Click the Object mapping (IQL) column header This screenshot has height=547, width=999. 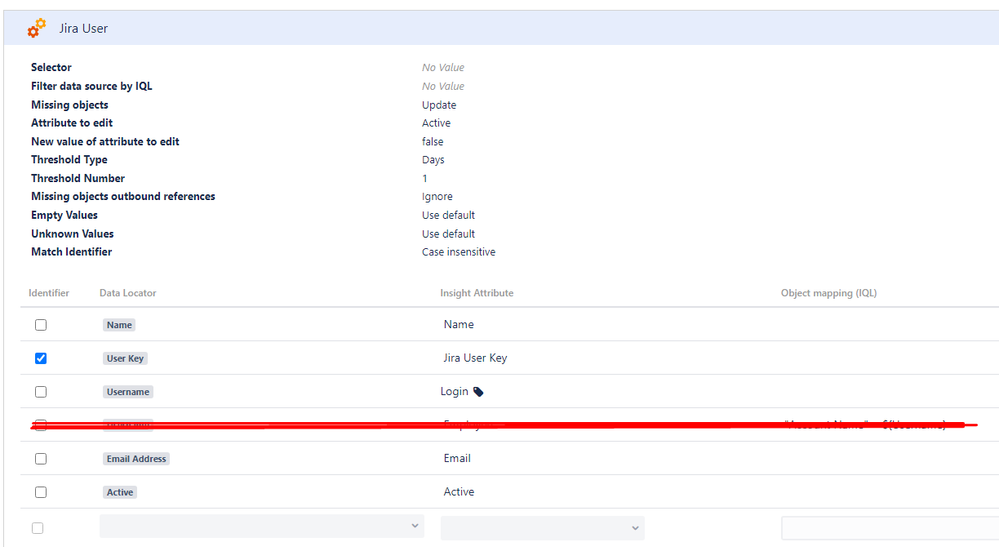(x=829, y=293)
